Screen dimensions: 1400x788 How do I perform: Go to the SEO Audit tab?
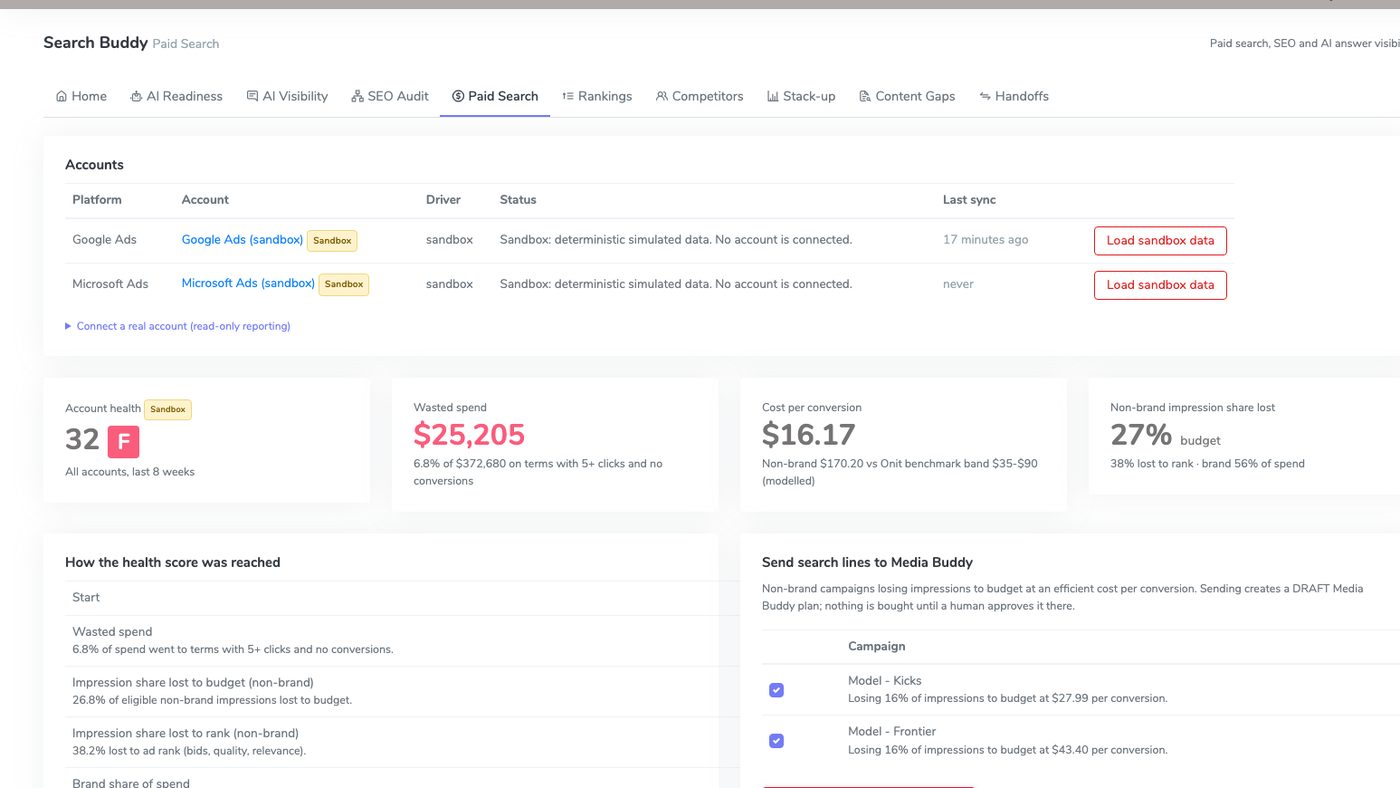(390, 96)
